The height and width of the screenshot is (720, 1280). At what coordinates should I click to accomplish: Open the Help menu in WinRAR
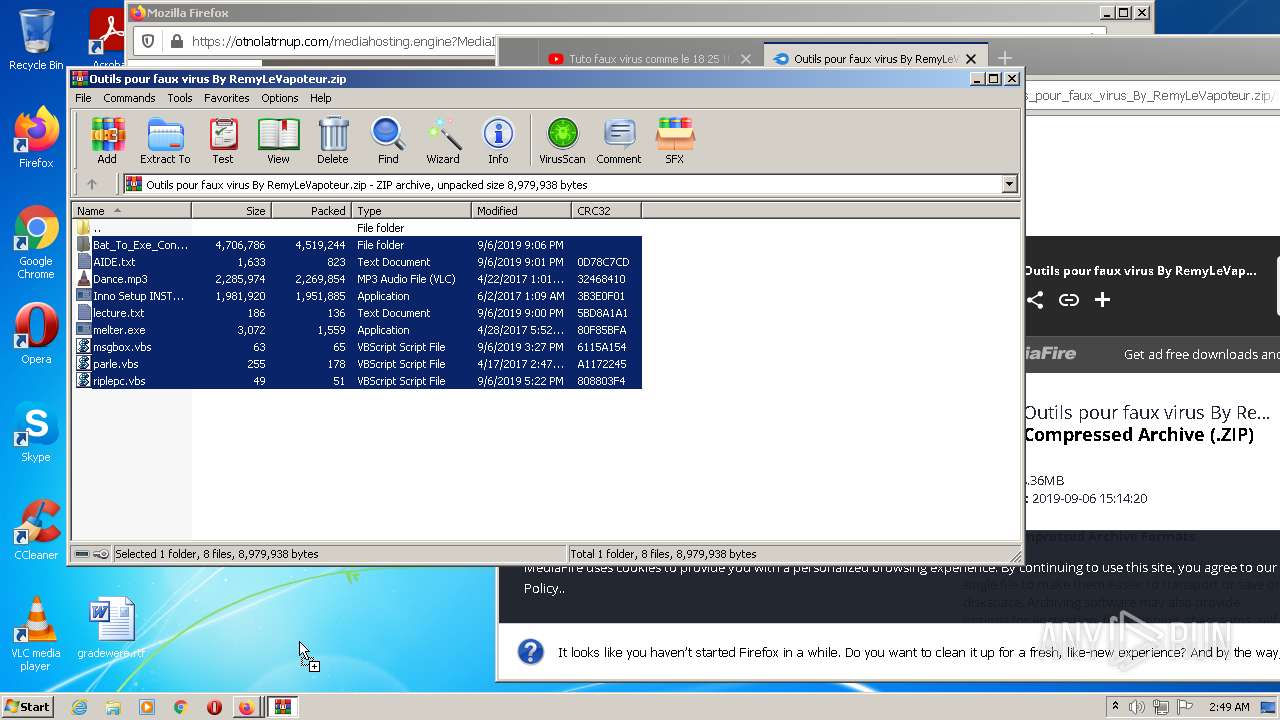[321, 98]
